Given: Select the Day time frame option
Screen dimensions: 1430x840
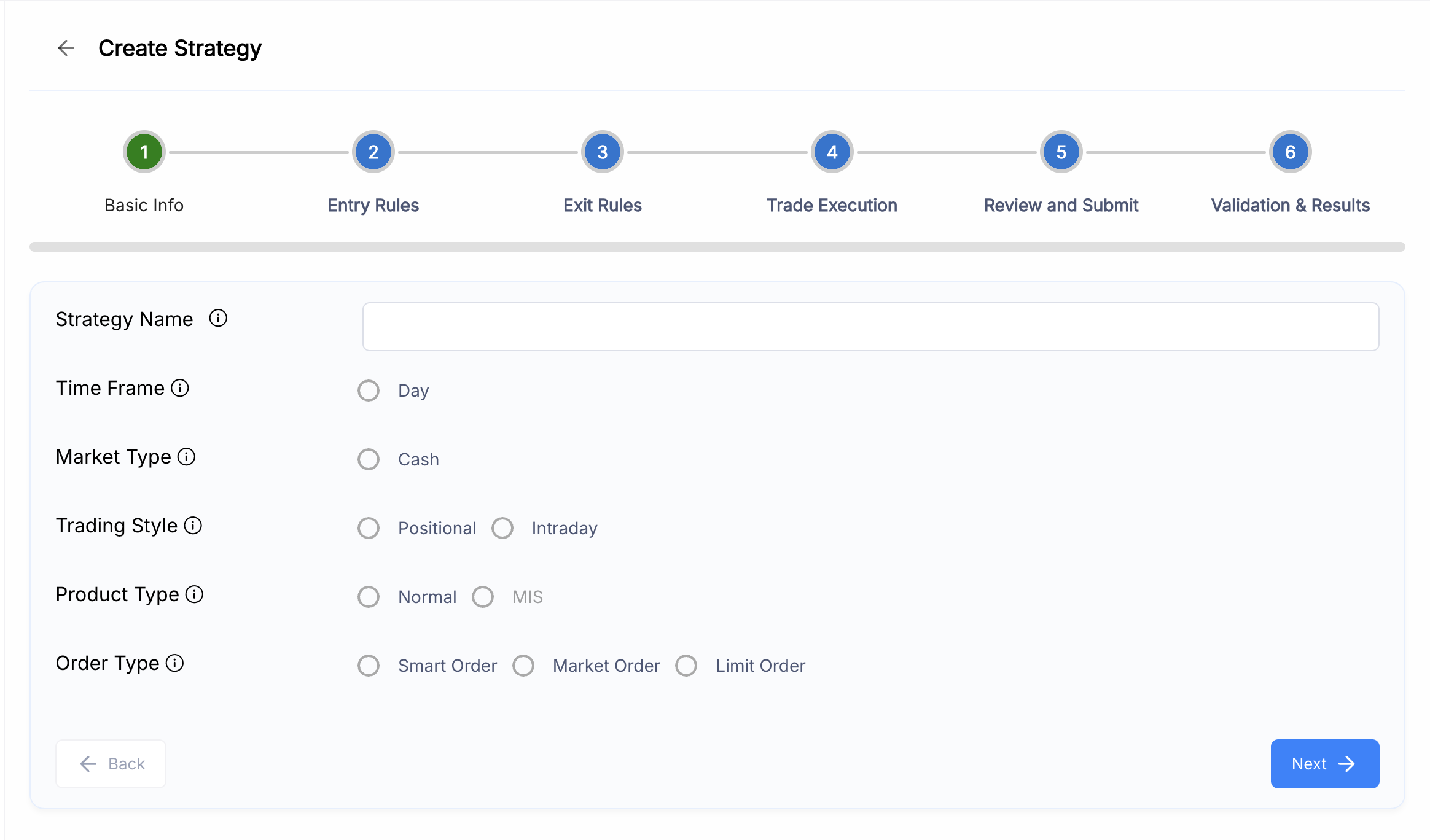Looking at the screenshot, I should point(369,391).
